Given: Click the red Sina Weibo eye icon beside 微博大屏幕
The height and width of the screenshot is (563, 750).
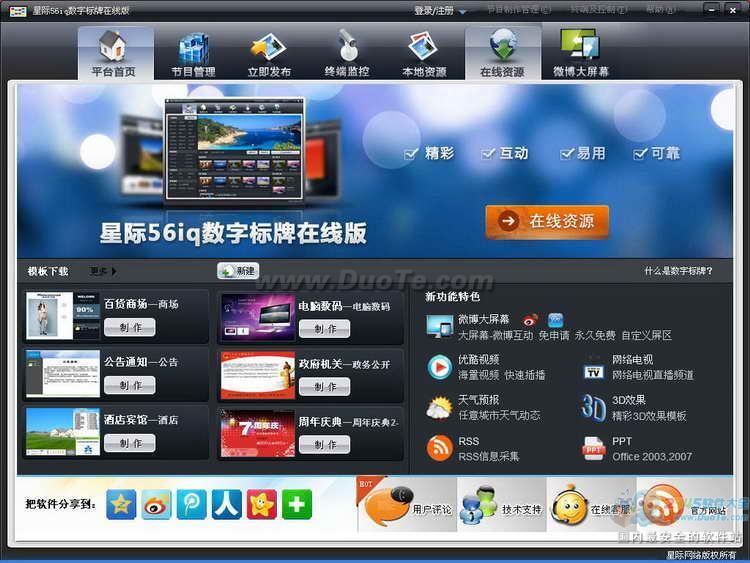Looking at the screenshot, I should 529,320.
